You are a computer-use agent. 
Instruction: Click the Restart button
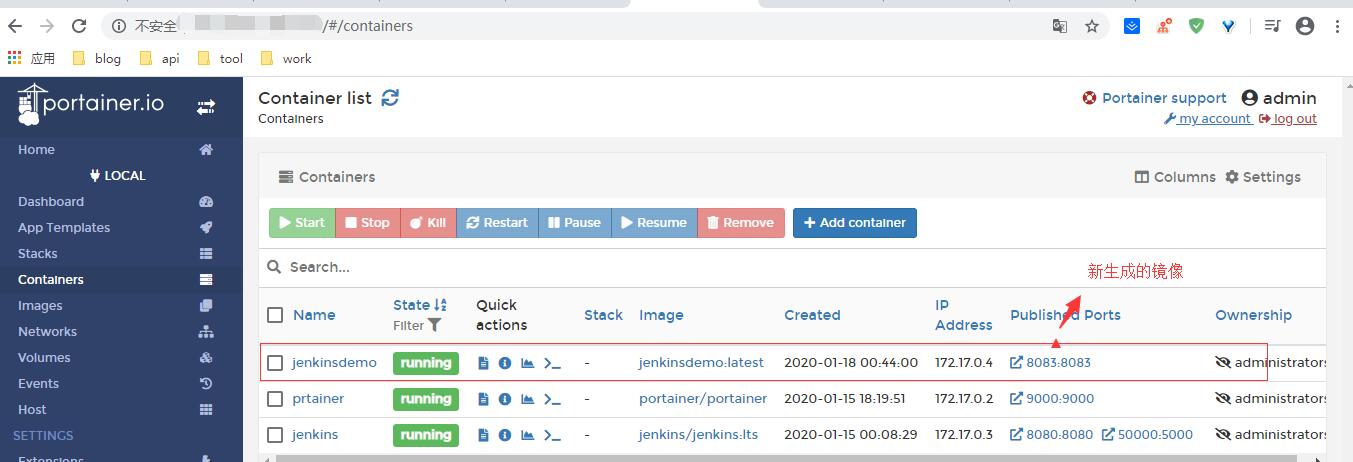coord(497,223)
